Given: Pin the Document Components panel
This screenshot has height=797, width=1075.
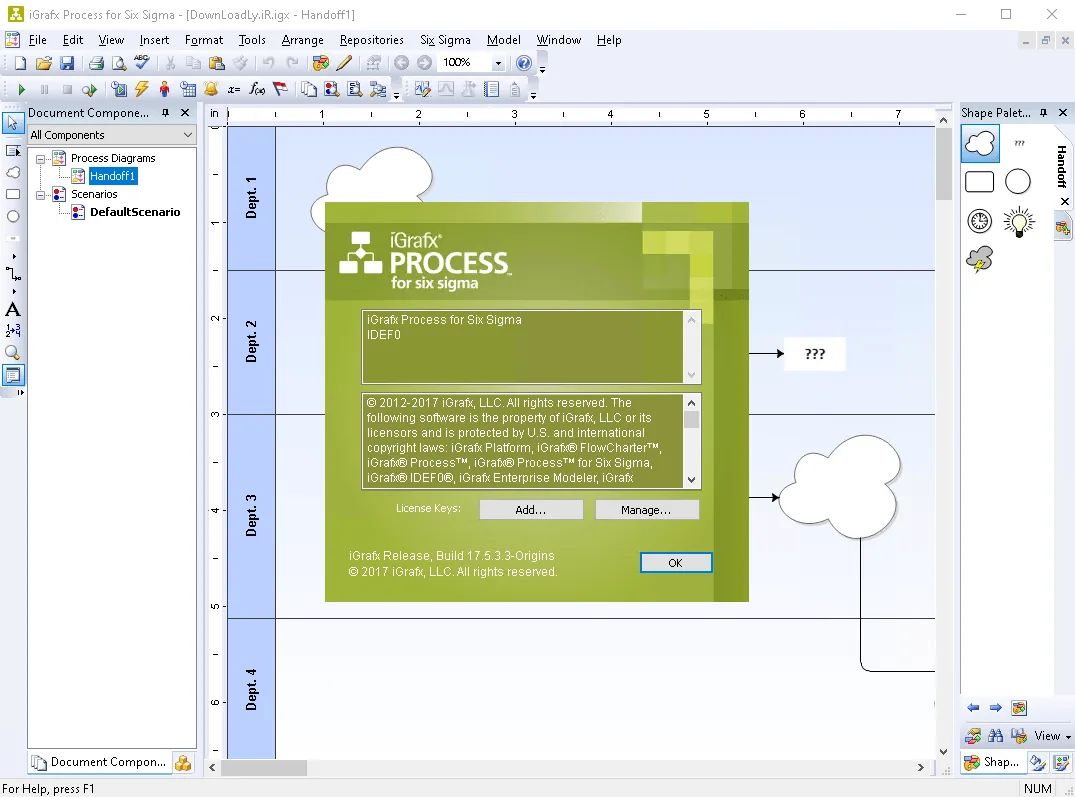Looking at the screenshot, I should pos(165,112).
